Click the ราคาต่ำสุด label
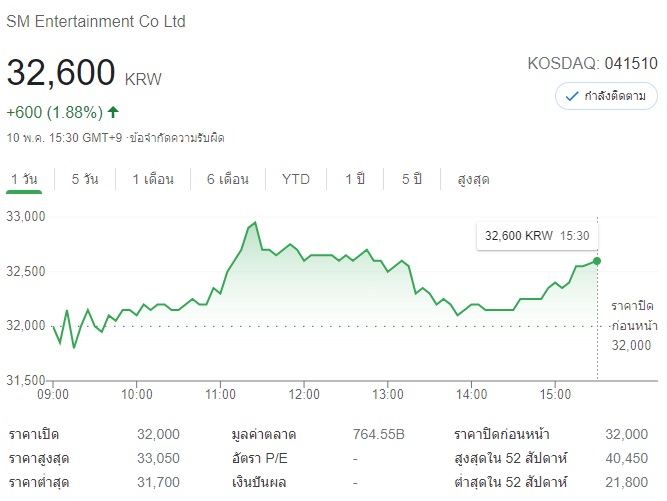Image resolution: width=667 pixels, height=501 pixels. (39, 483)
